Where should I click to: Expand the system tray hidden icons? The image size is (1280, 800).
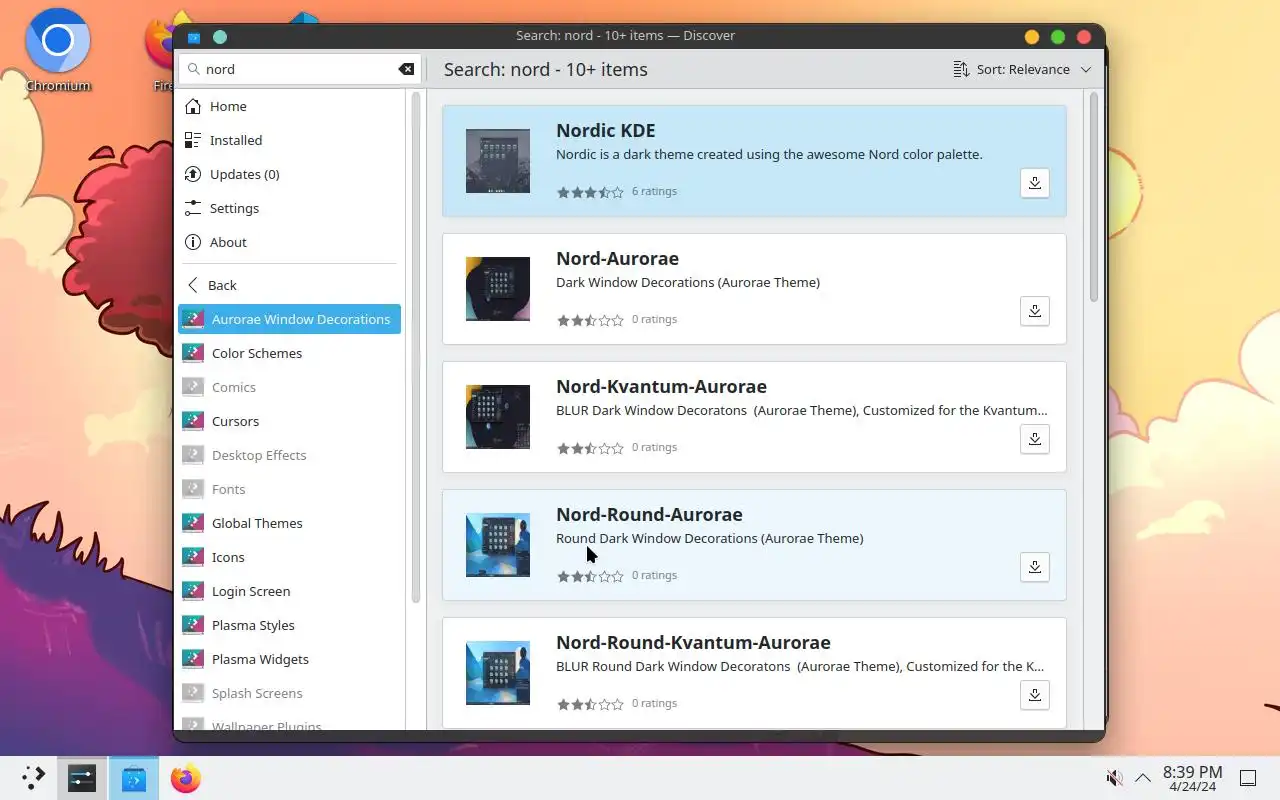pyautogui.click(x=1142, y=778)
